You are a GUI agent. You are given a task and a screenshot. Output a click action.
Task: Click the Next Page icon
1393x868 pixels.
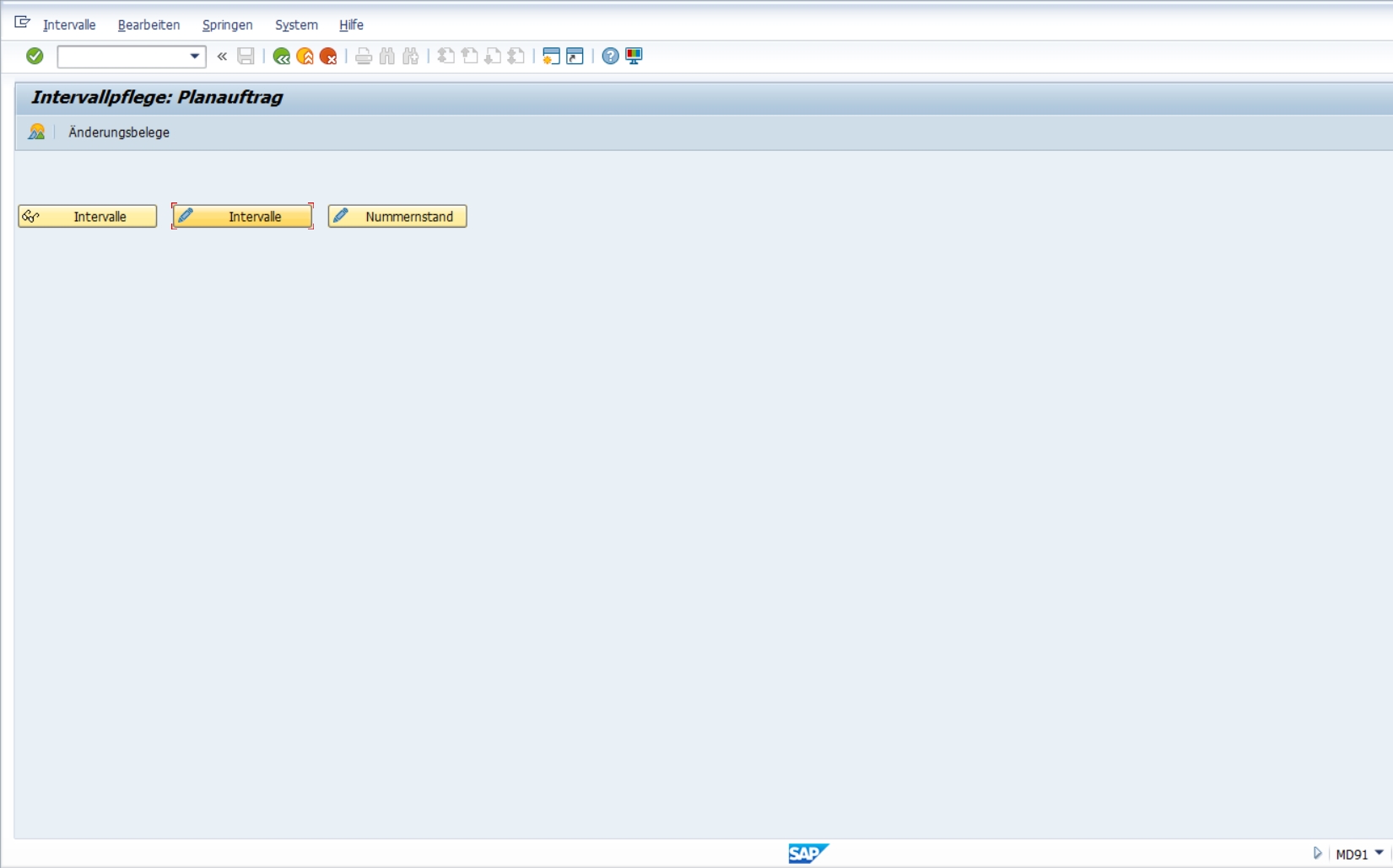(493, 57)
